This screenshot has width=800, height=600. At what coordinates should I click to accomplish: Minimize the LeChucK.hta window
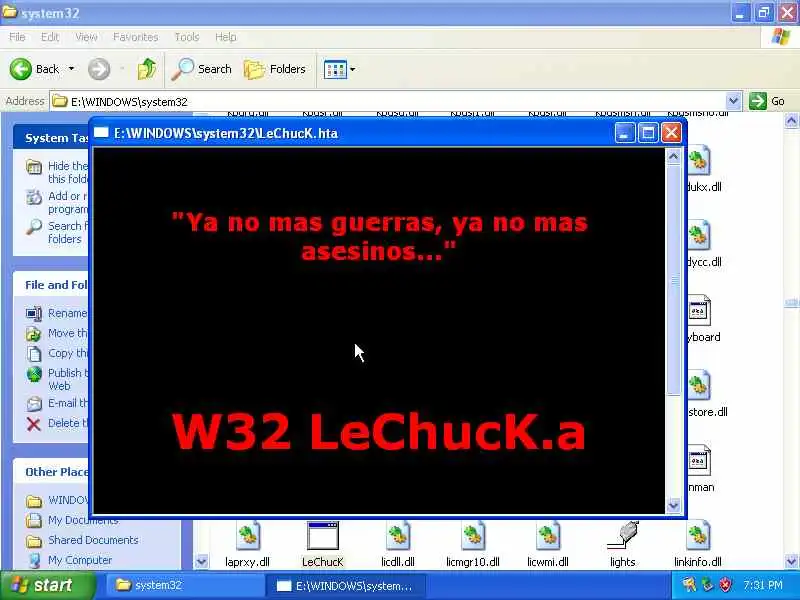tap(624, 133)
